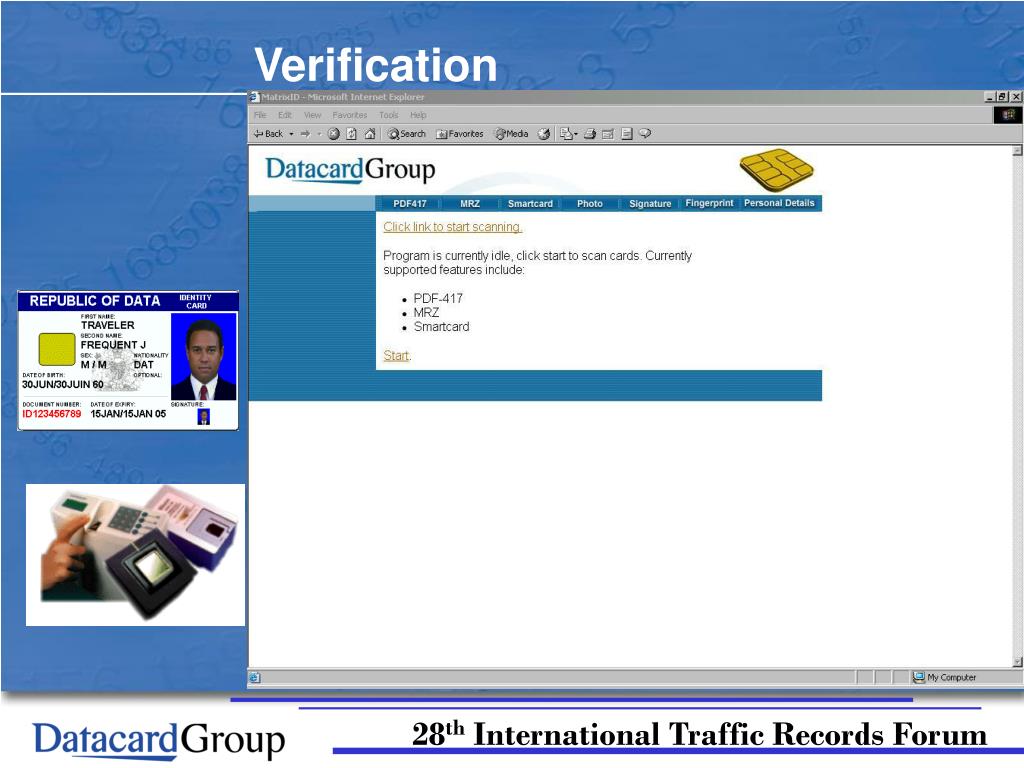The image size is (1024, 768).
Task: Click the Start link
Action: pos(396,355)
